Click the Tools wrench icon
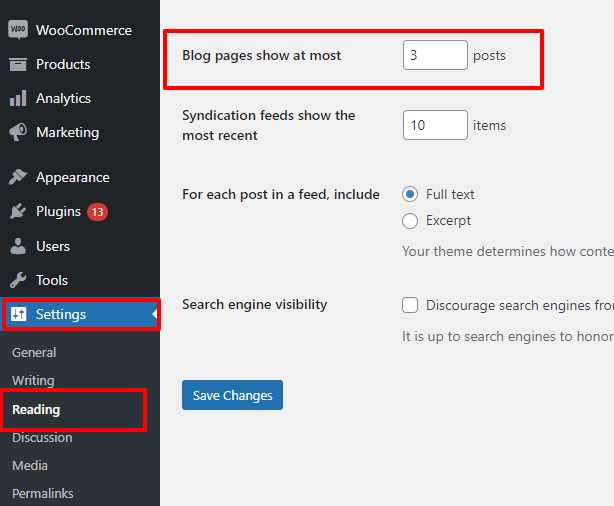 click(18, 280)
